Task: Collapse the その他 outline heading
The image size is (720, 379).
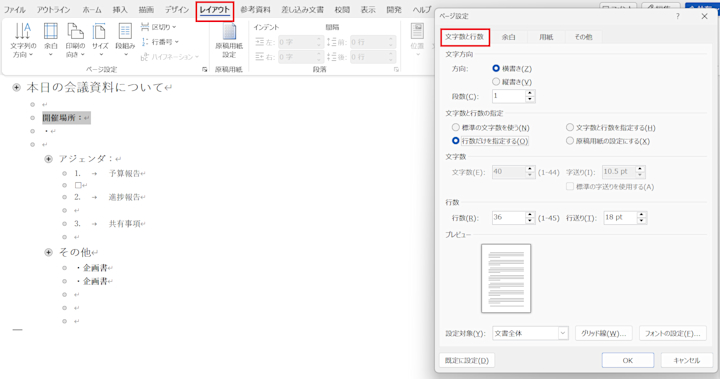Action: click(x=48, y=252)
